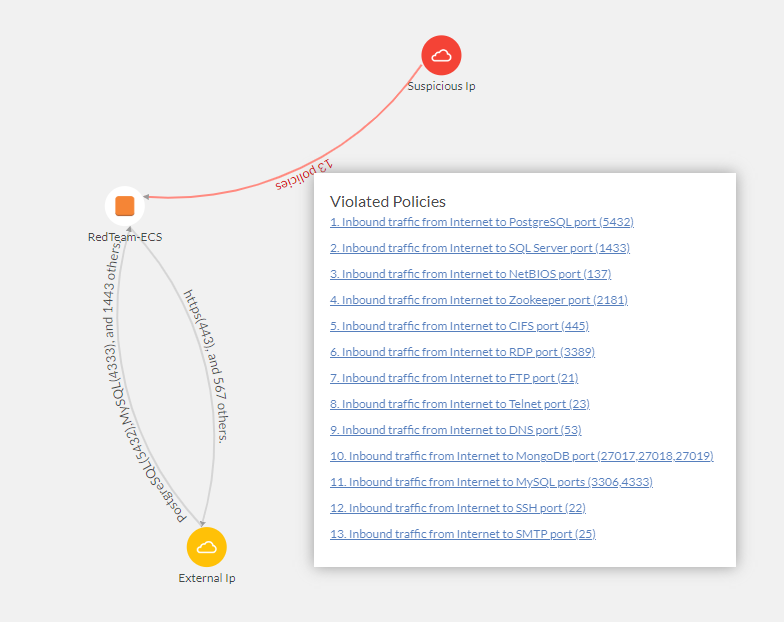The image size is (784, 622).
Task: Click the red Suspicious Ip cloud node
Action: point(441,55)
